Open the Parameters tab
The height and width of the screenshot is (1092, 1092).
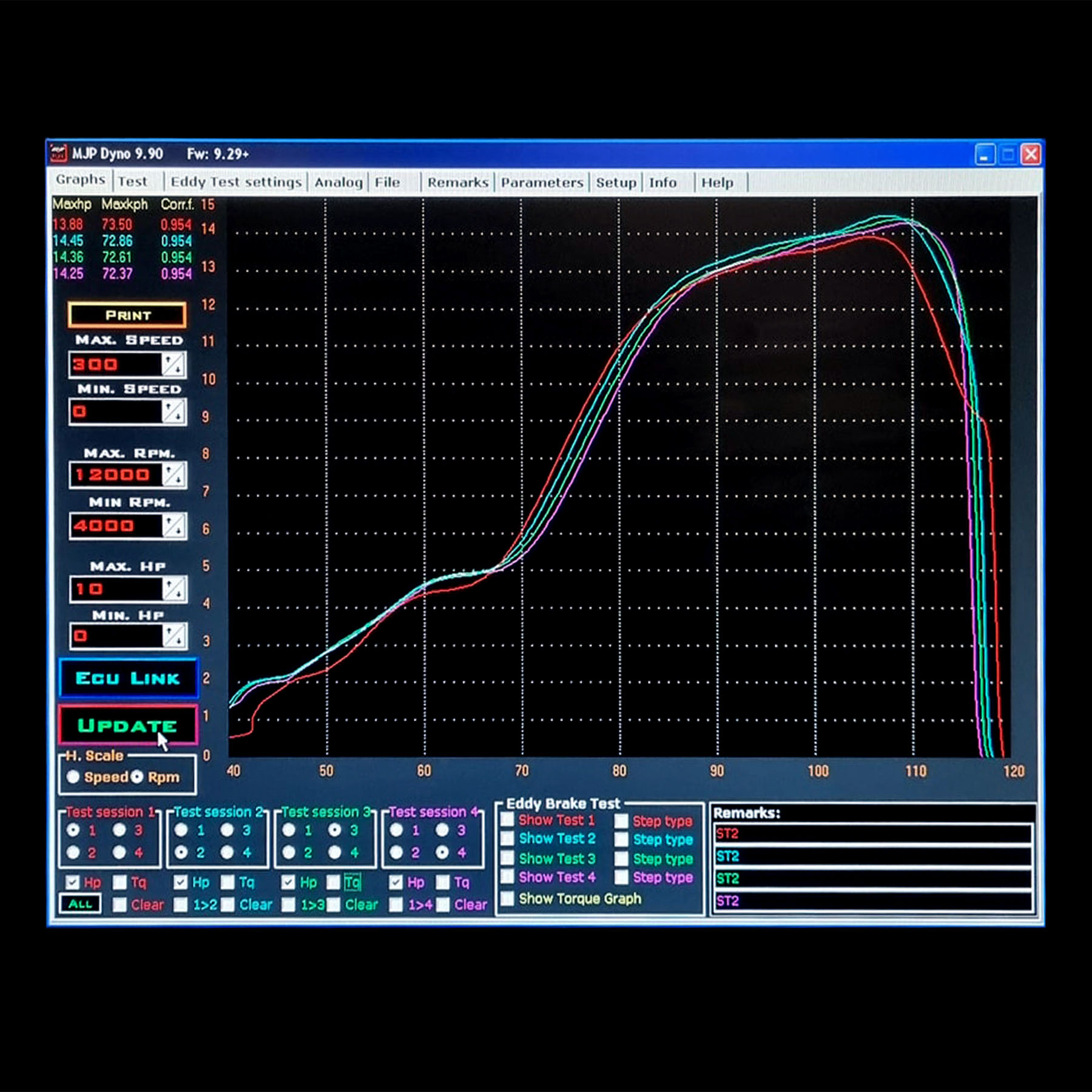pos(542,183)
